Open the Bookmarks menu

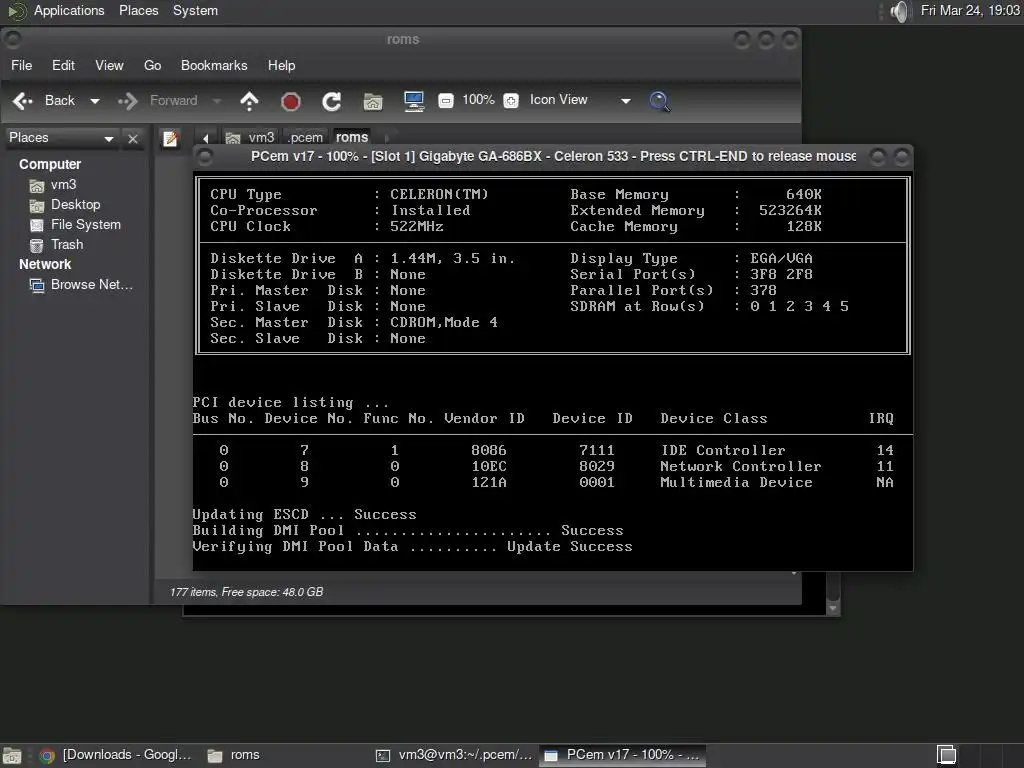pyautogui.click(x=214, y=65)
